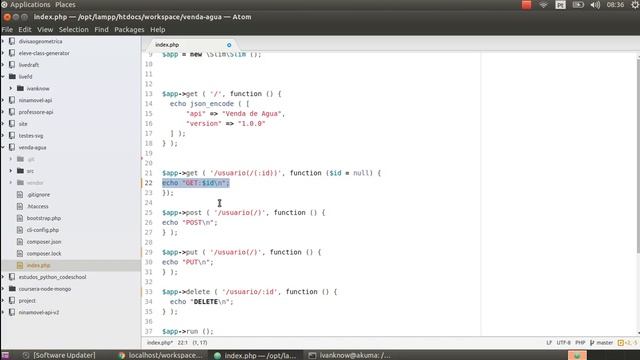This screenshot has width=640, height=360.
Task: Expand the ivanknow subfolder arrow
Action: [x=11, y=88]
